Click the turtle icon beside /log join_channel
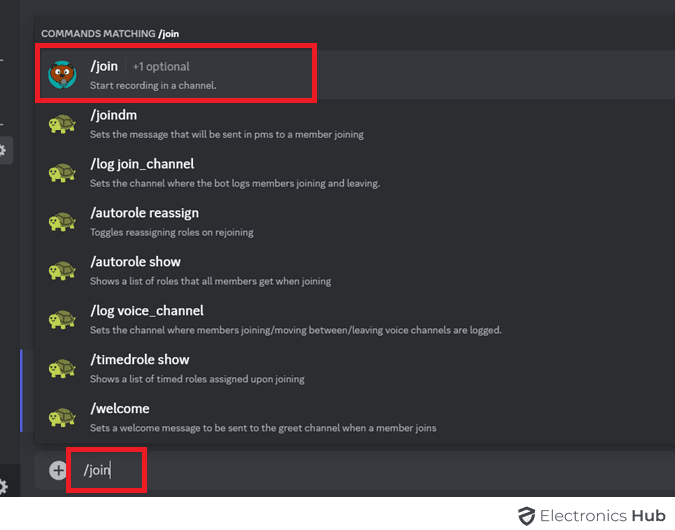 click(63, 172)
